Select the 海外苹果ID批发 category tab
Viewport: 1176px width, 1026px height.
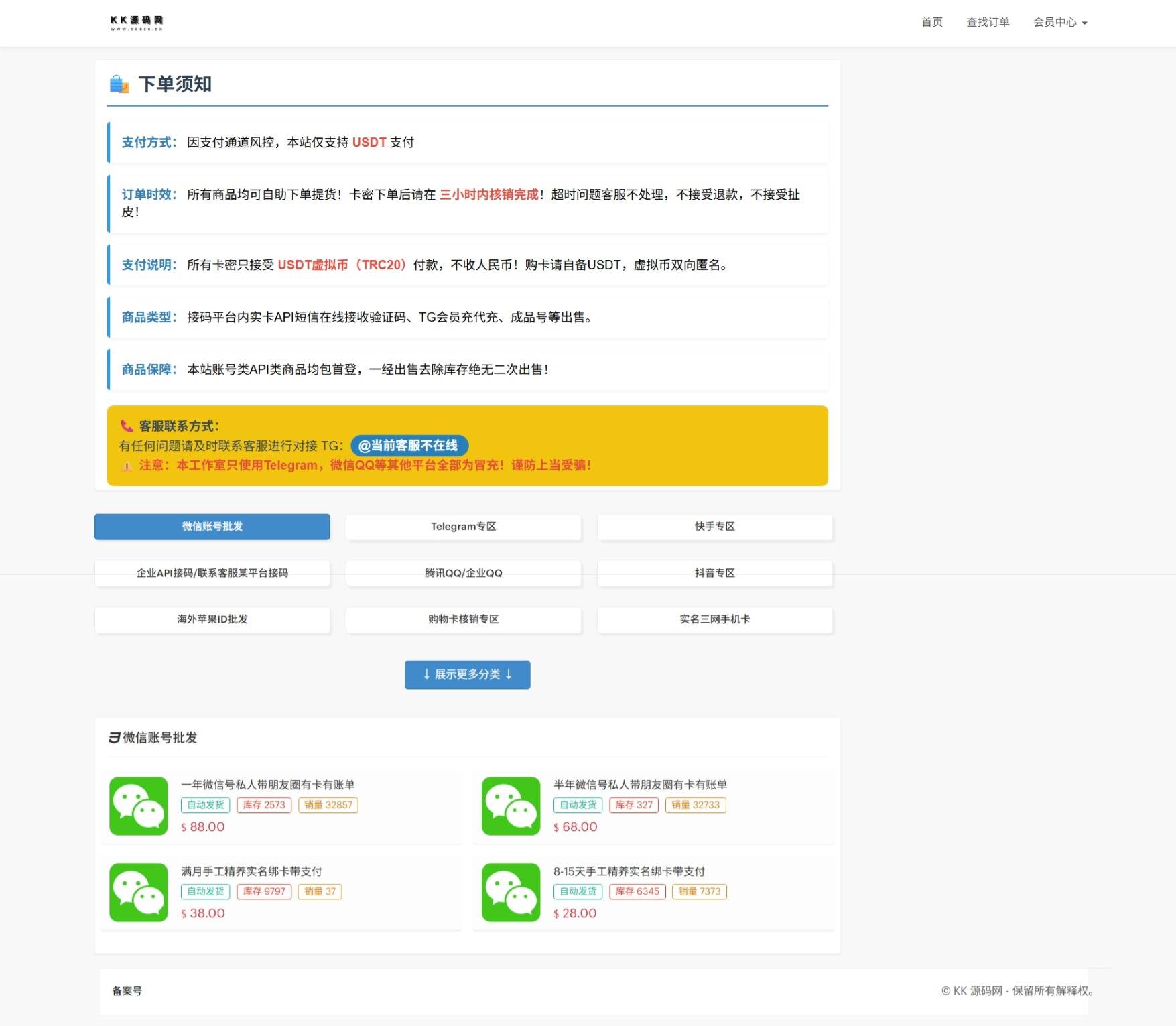click(212, 619)
